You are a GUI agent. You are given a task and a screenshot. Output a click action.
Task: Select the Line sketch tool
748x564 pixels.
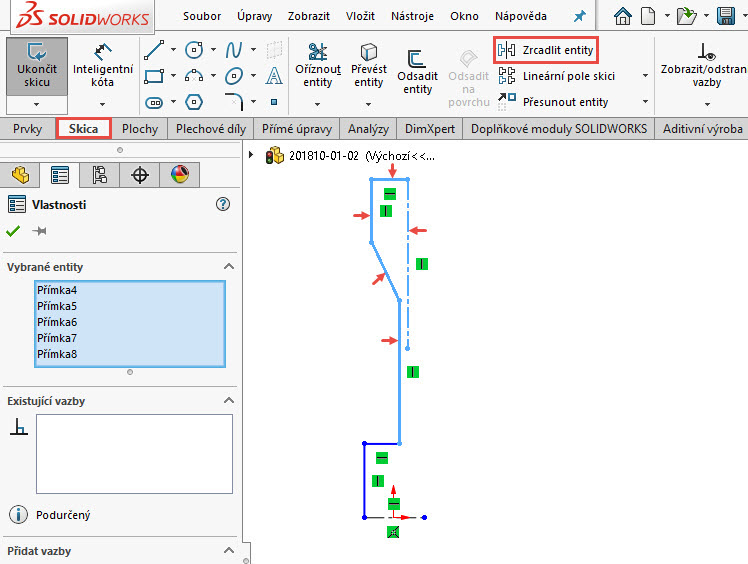coord(154,50)
